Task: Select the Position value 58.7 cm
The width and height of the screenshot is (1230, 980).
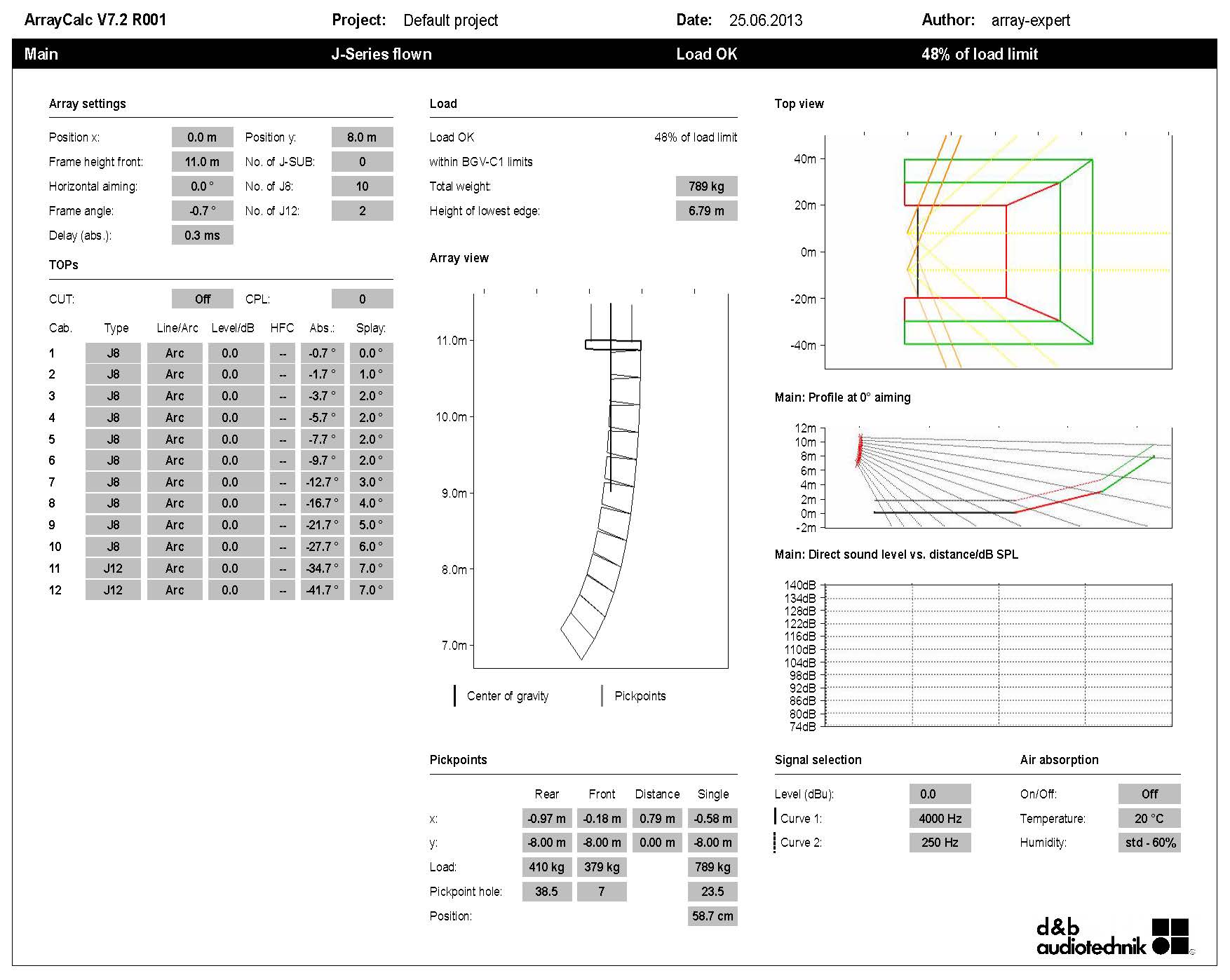Action: click(x=712, y=916)
